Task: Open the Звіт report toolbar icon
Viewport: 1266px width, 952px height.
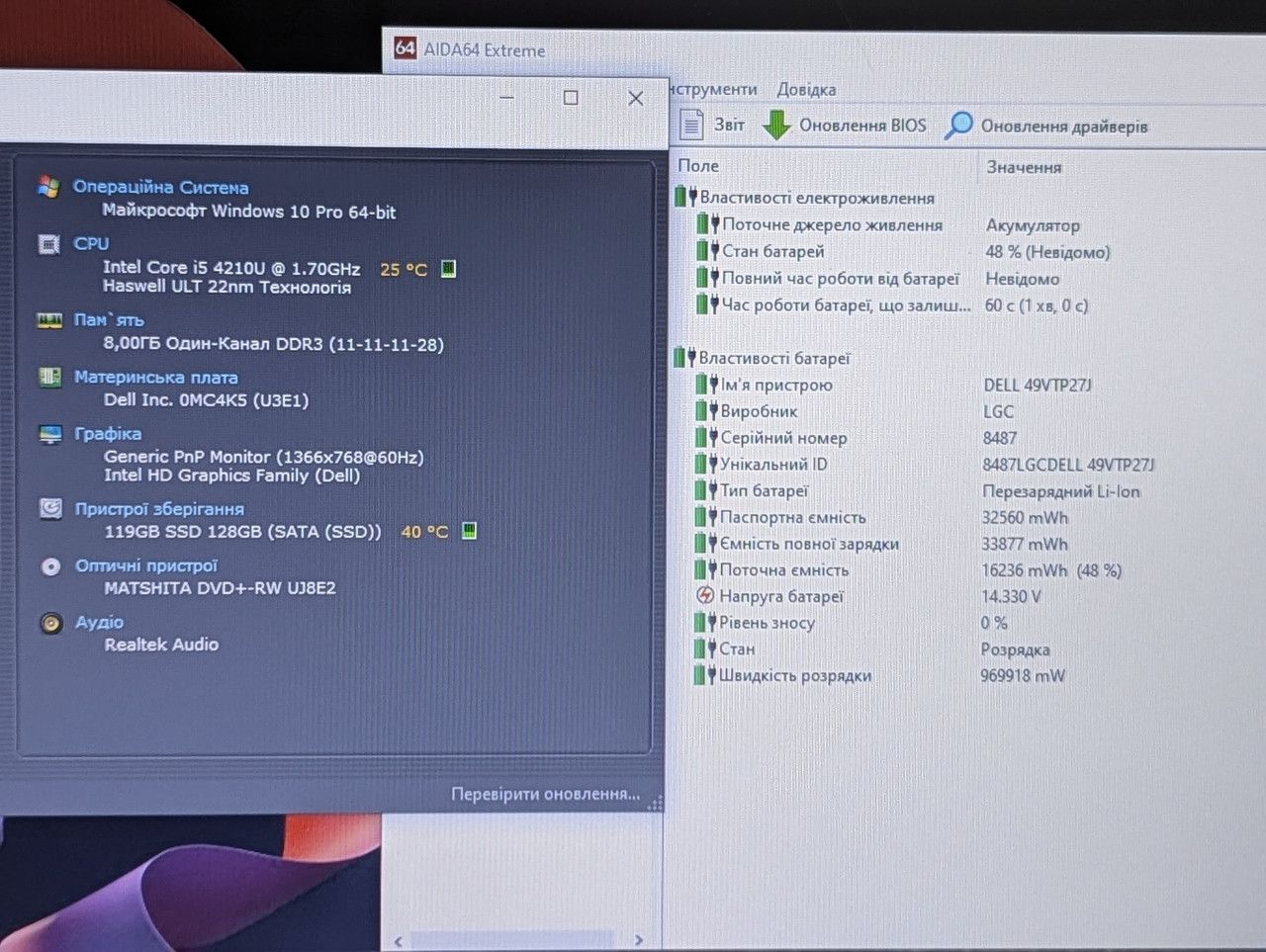Action: 691,125
